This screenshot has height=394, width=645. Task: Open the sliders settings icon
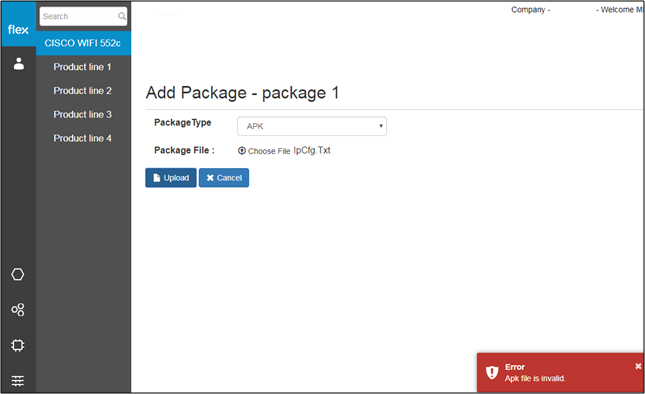[18, 381]
